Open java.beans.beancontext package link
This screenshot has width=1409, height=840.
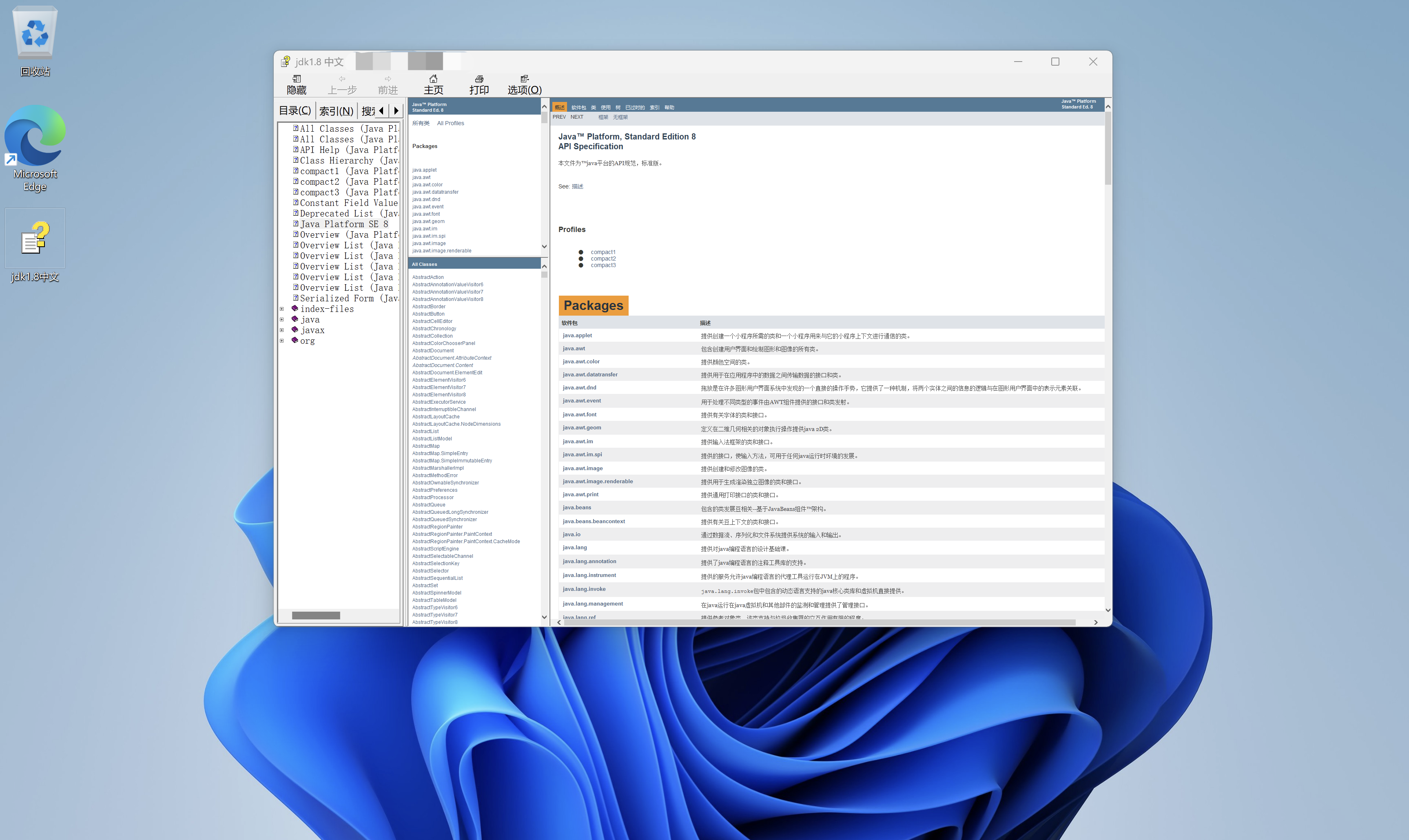593,521
